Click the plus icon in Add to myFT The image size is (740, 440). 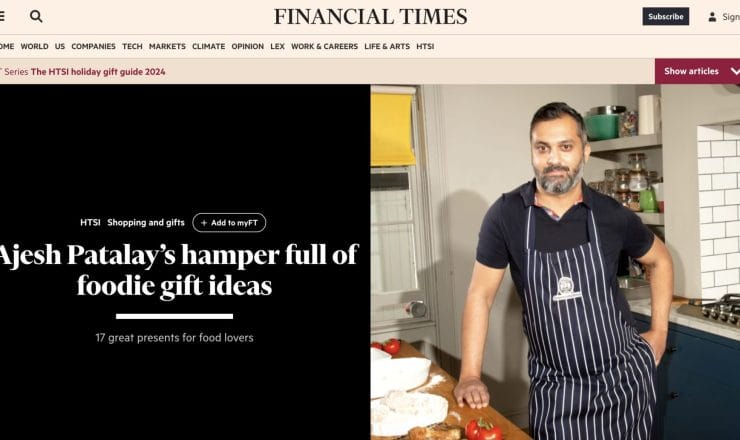point(204,223)
